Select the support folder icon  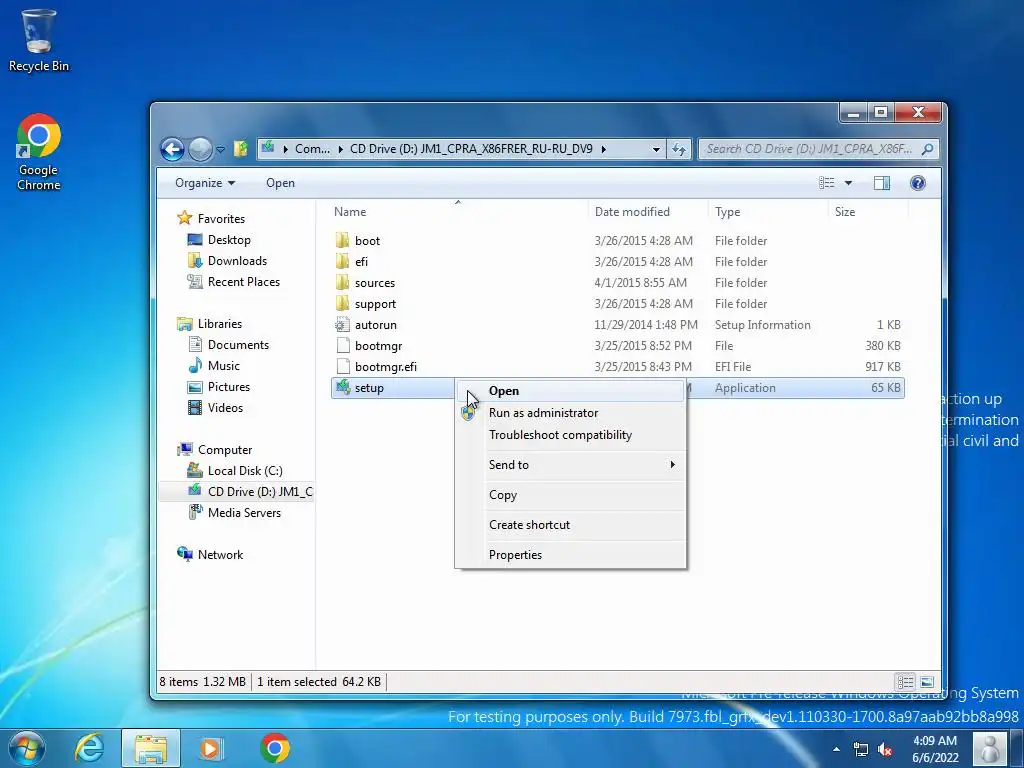342,303
